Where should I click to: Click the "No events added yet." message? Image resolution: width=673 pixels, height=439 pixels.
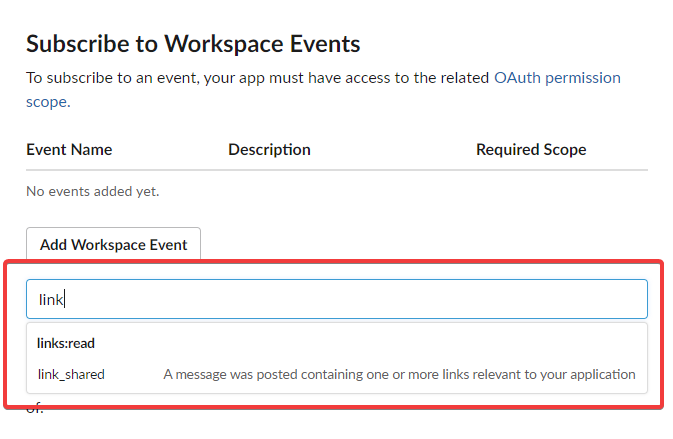(x=93, y=191)
